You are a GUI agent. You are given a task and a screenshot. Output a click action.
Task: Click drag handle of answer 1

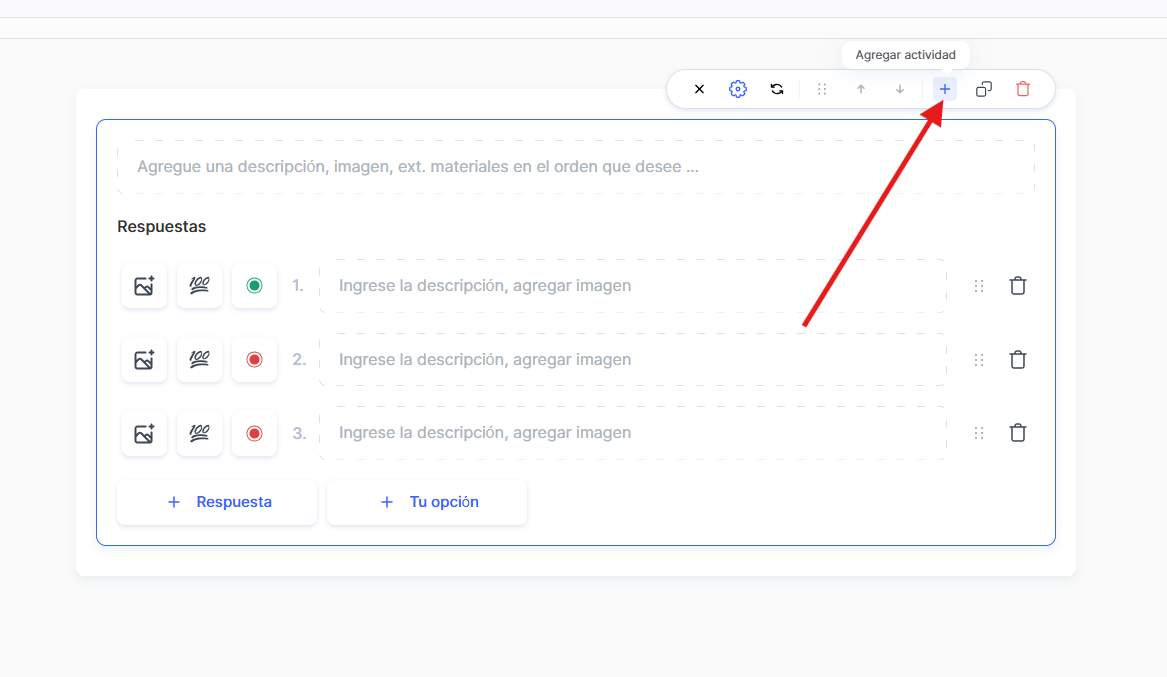979,286
